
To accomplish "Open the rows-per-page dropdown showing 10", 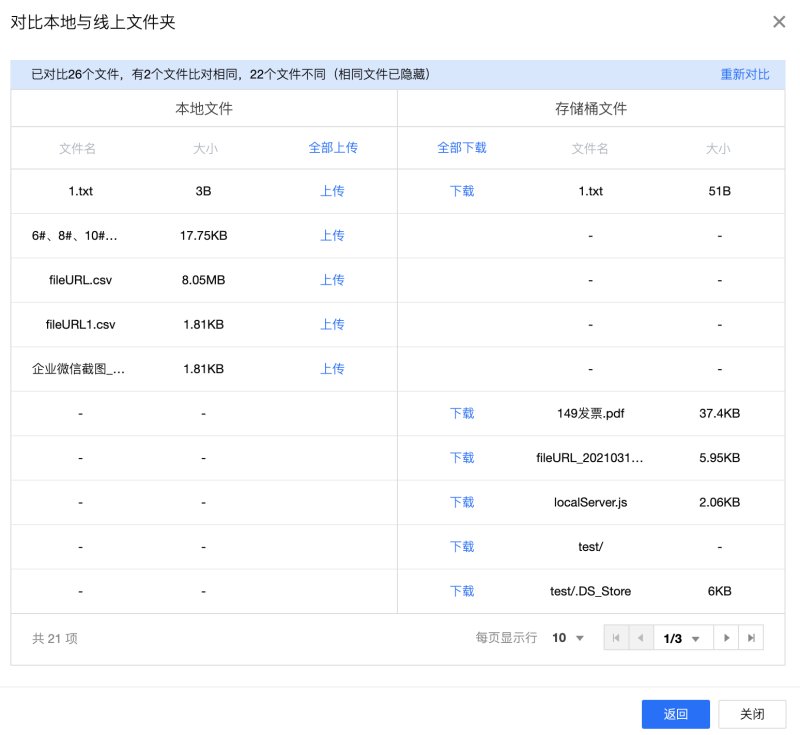I will [568, 638].
